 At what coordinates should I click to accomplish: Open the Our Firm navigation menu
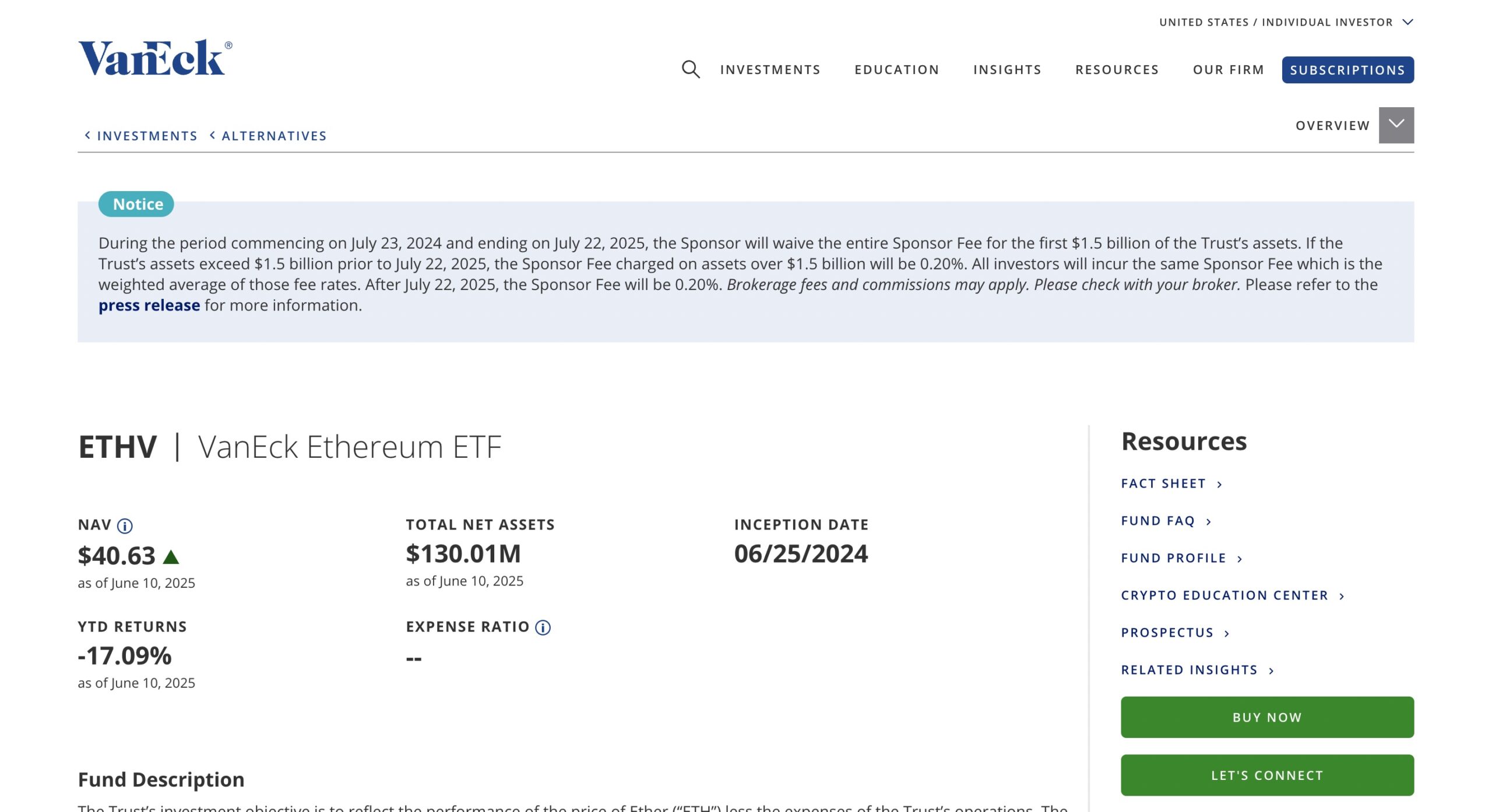[x=1228, y=70]
